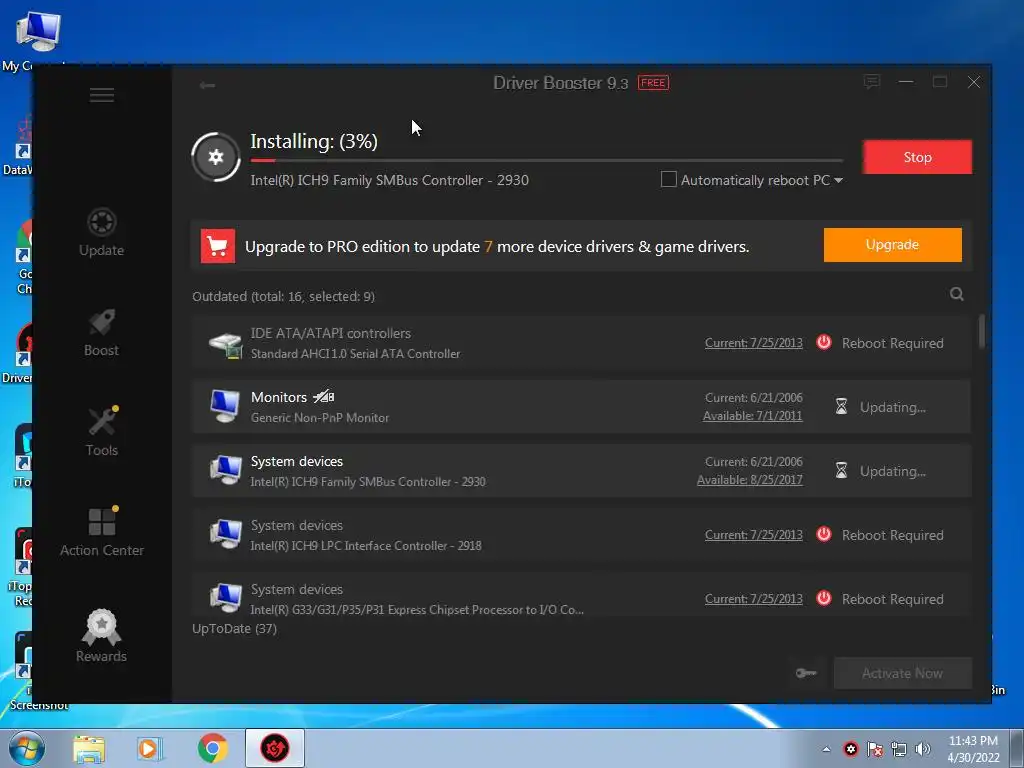1024x768 pixels.
Task: Open Windows Media Player from taskbar
Action: (x=149, y=748)
